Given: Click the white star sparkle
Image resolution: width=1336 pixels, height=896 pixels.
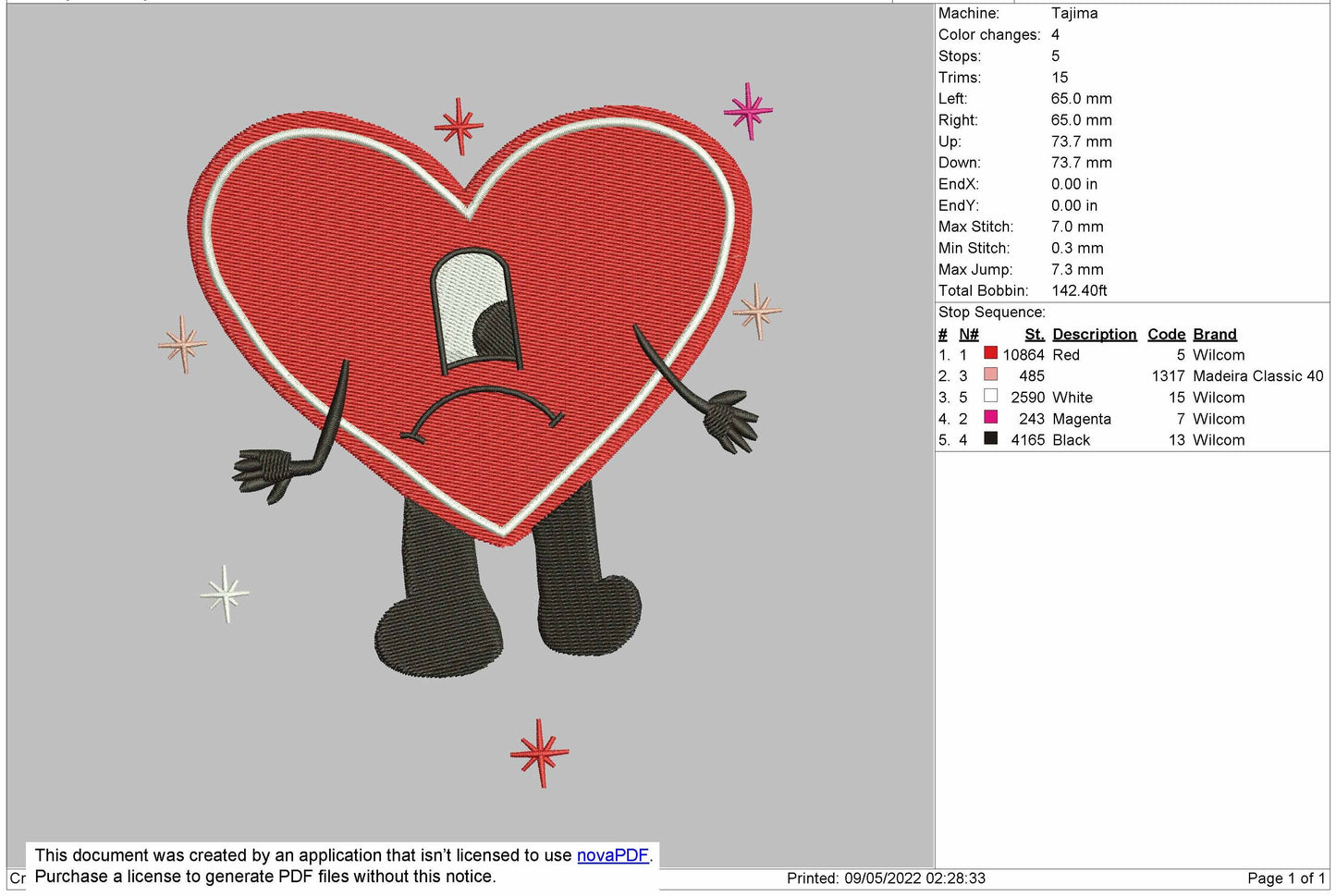Looking at the screenshot, I should tap(225, 593).
